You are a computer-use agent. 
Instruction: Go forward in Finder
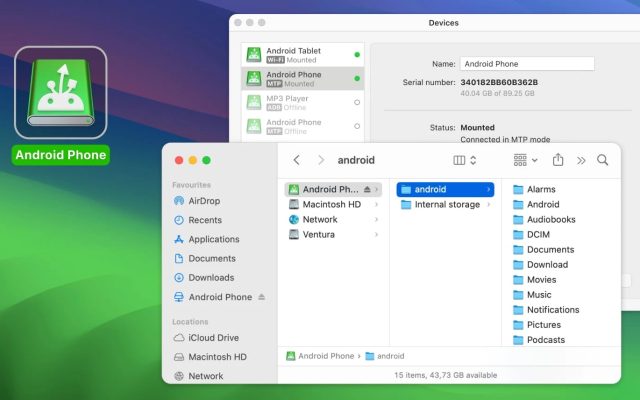(x=321, y=160)
